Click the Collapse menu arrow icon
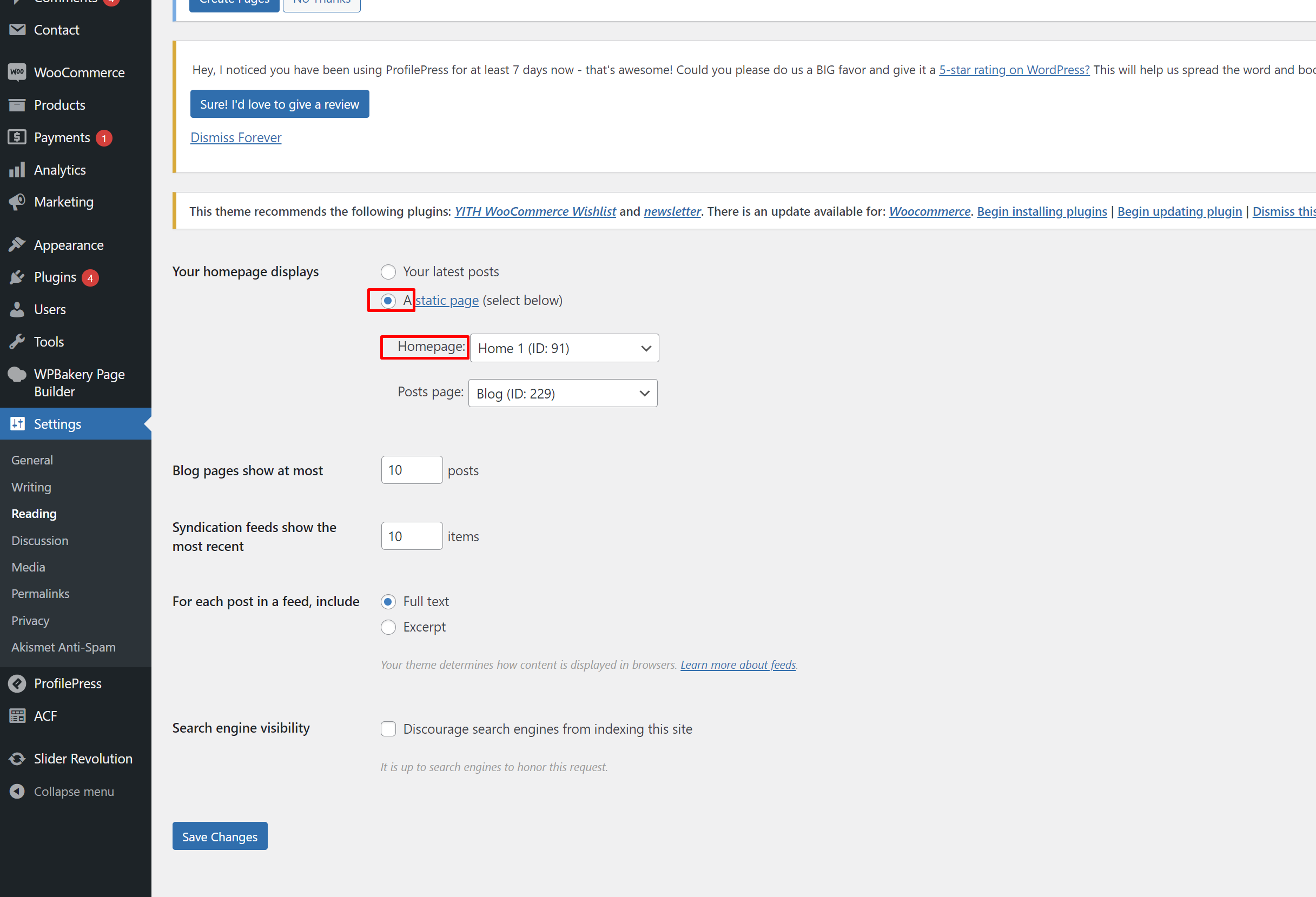Viewport: 1316px width, 897px height. coord(17,791)
